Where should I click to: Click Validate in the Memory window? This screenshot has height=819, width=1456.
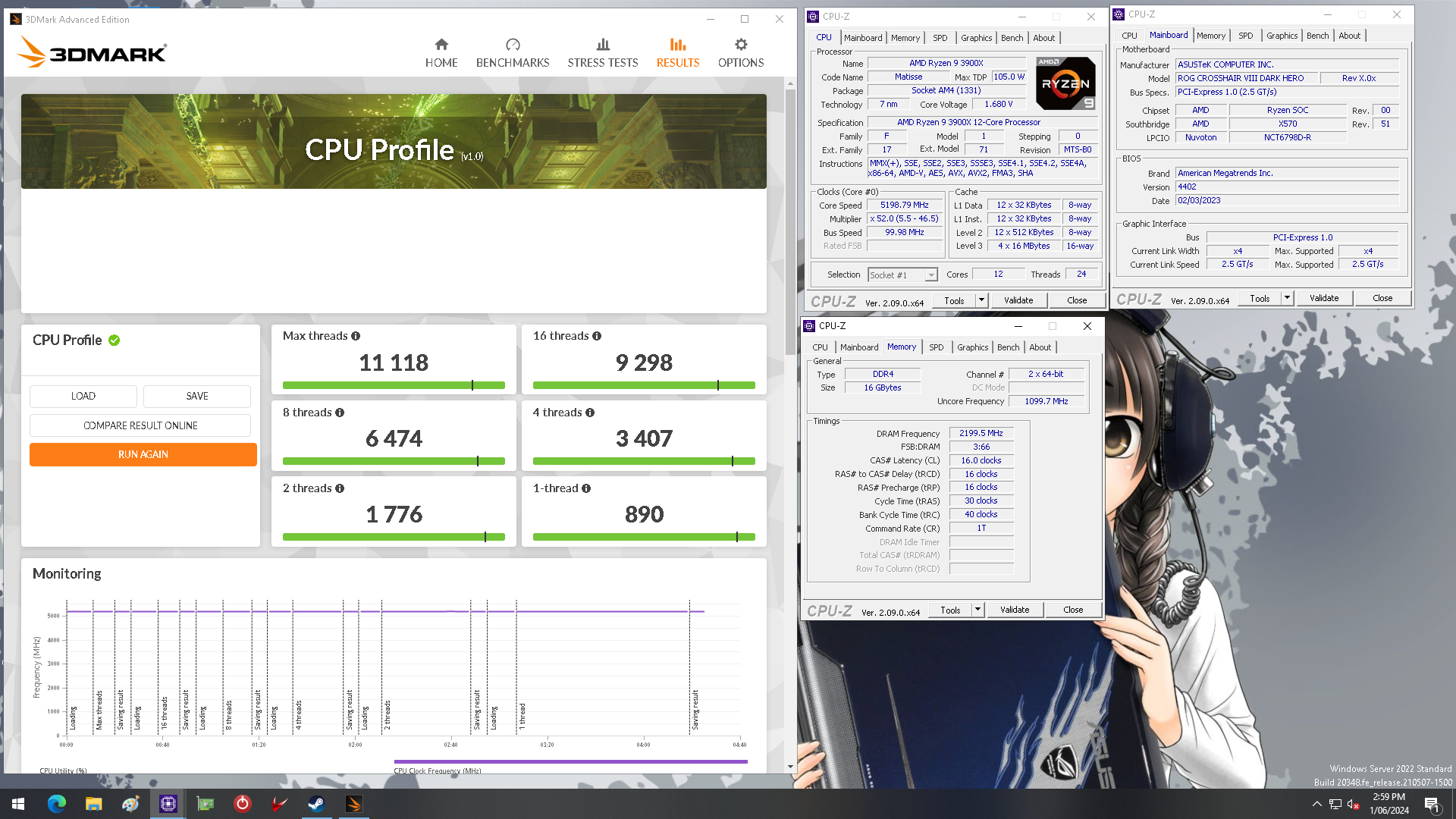tap(1015, 610)
